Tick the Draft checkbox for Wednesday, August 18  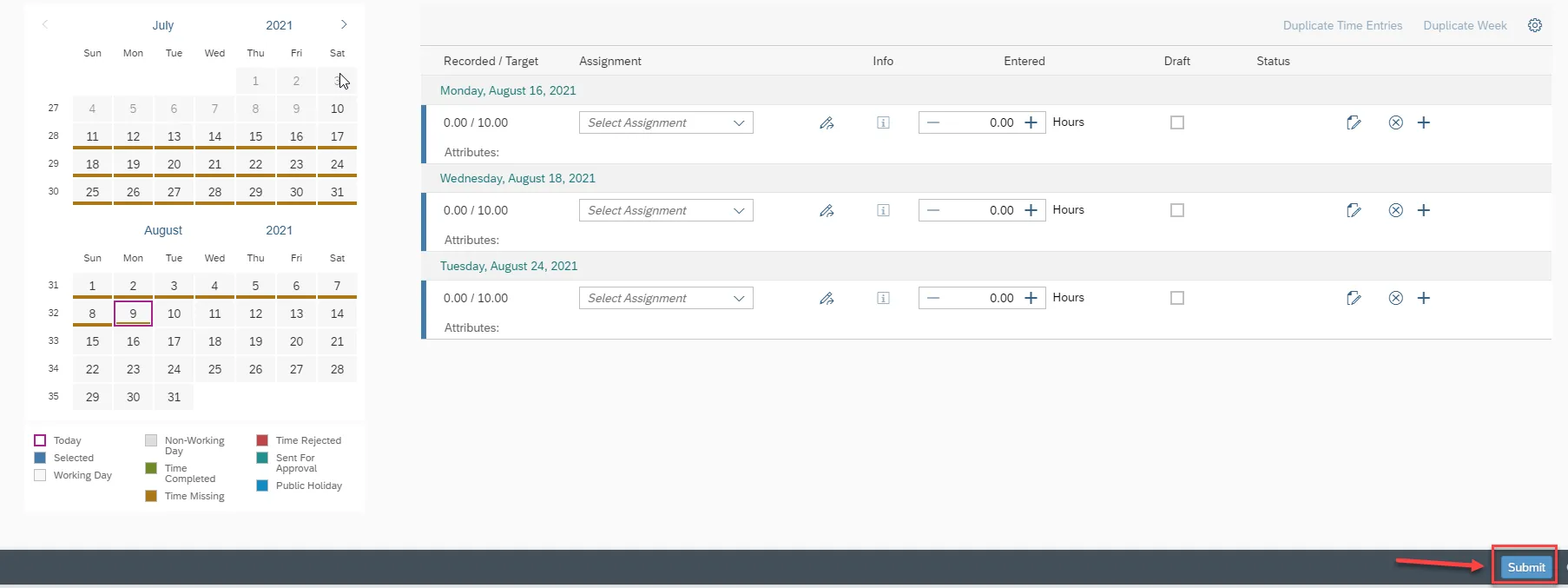tap(1177, 210)
